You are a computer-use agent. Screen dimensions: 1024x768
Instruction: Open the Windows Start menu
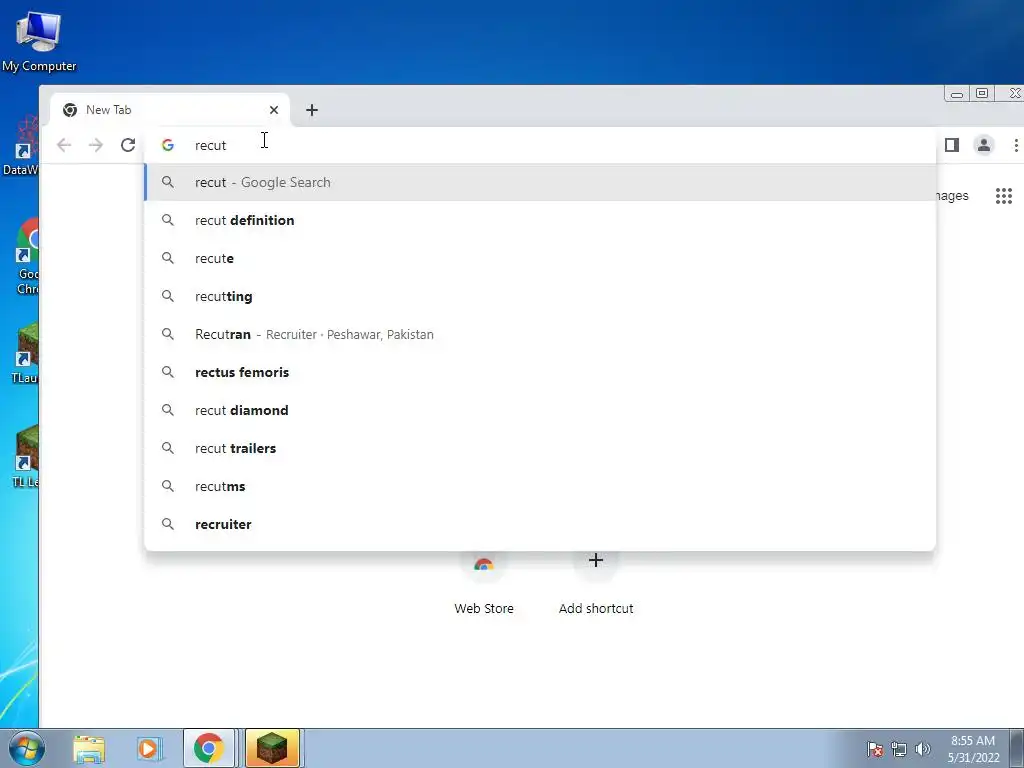(26, 748)
